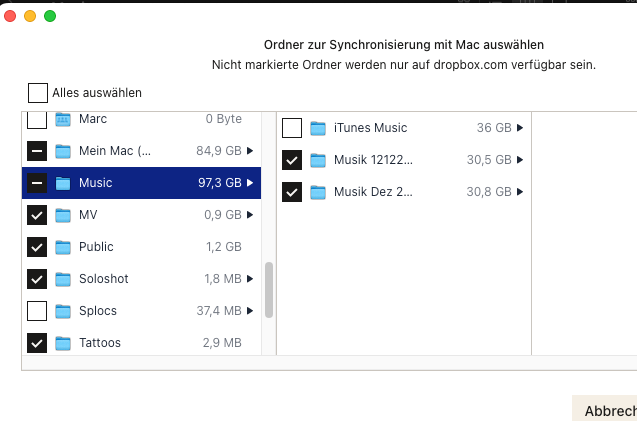
Task: Uncheck the Tattoos folder checkbox
Action: click(37, 343)
